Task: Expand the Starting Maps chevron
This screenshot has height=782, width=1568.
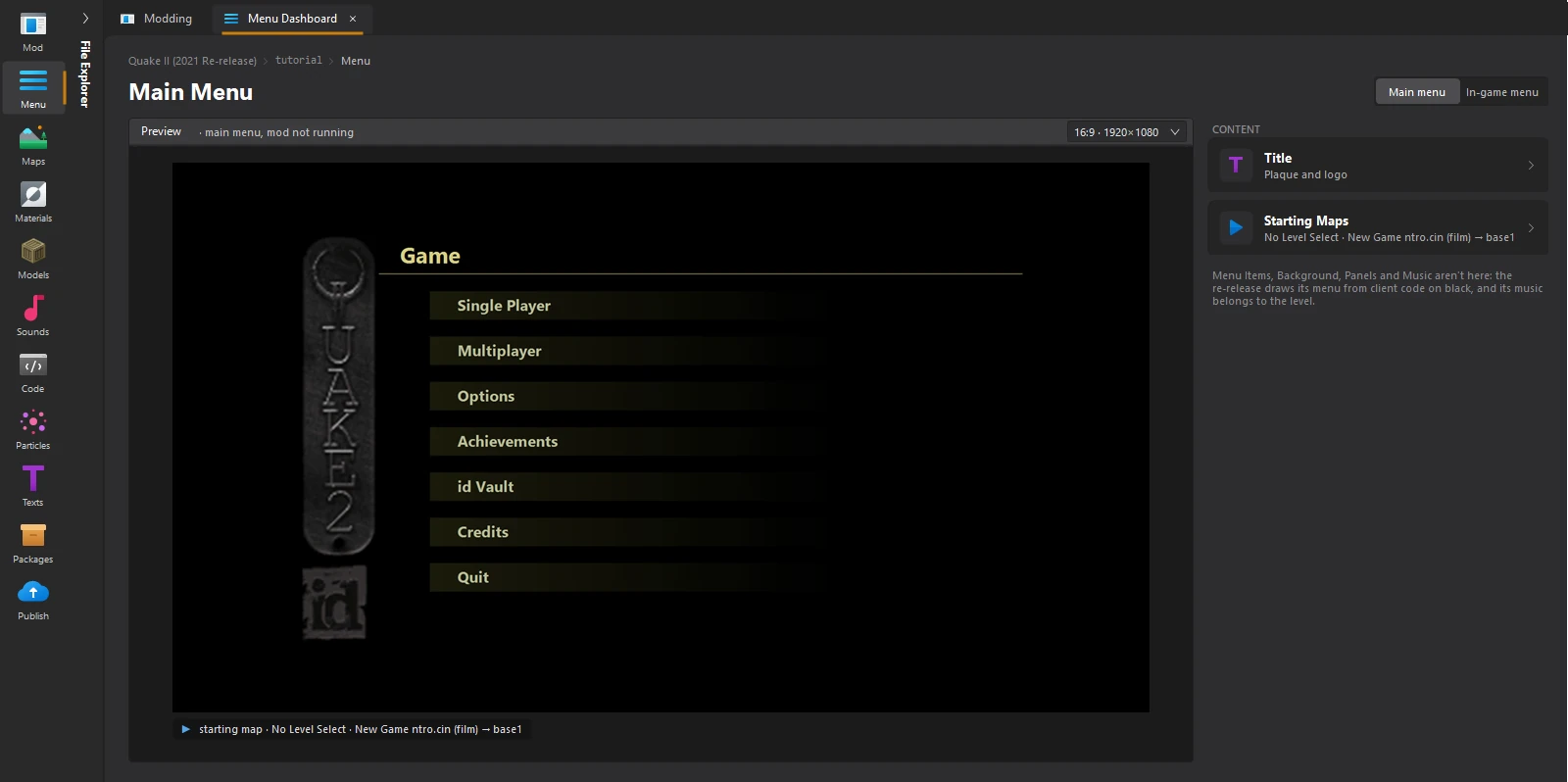Action: click(x=1531, y=227)
